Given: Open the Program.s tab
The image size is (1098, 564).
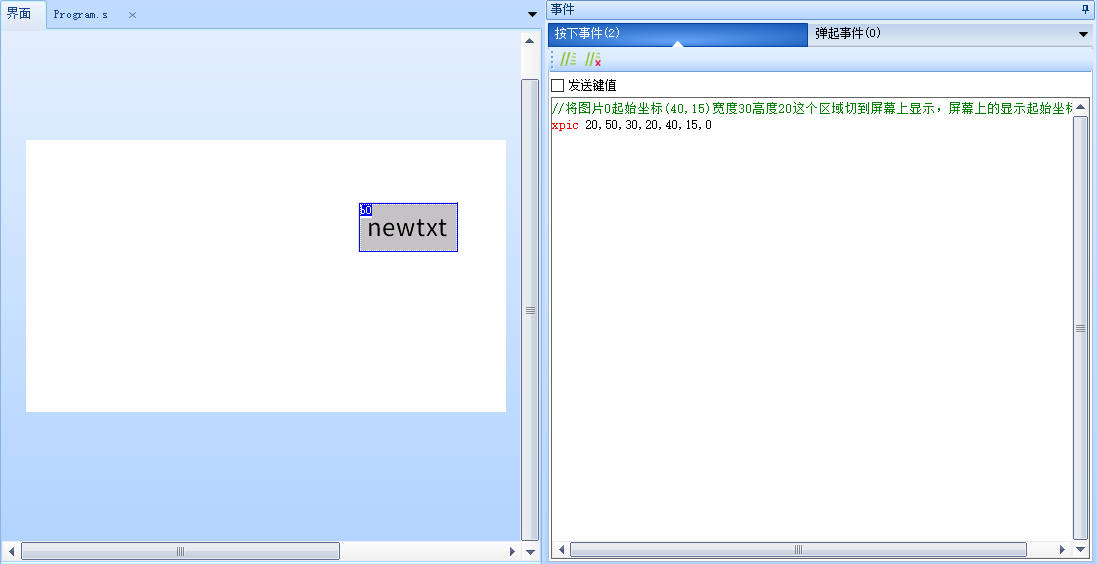Looking at the screenshot, I should (x=81, y=15).
